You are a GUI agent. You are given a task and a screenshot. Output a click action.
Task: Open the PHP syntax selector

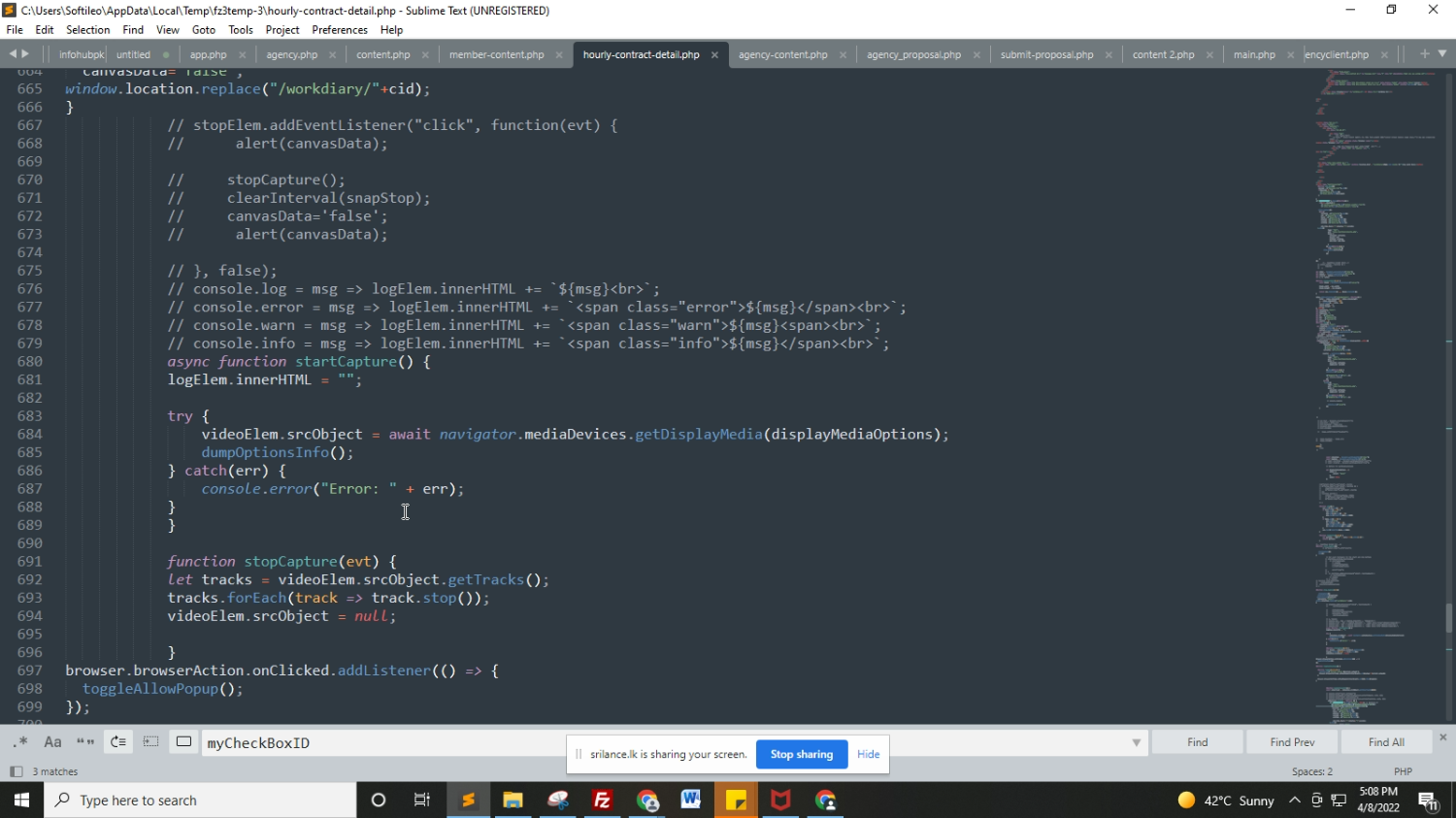tap(1403, 771)
